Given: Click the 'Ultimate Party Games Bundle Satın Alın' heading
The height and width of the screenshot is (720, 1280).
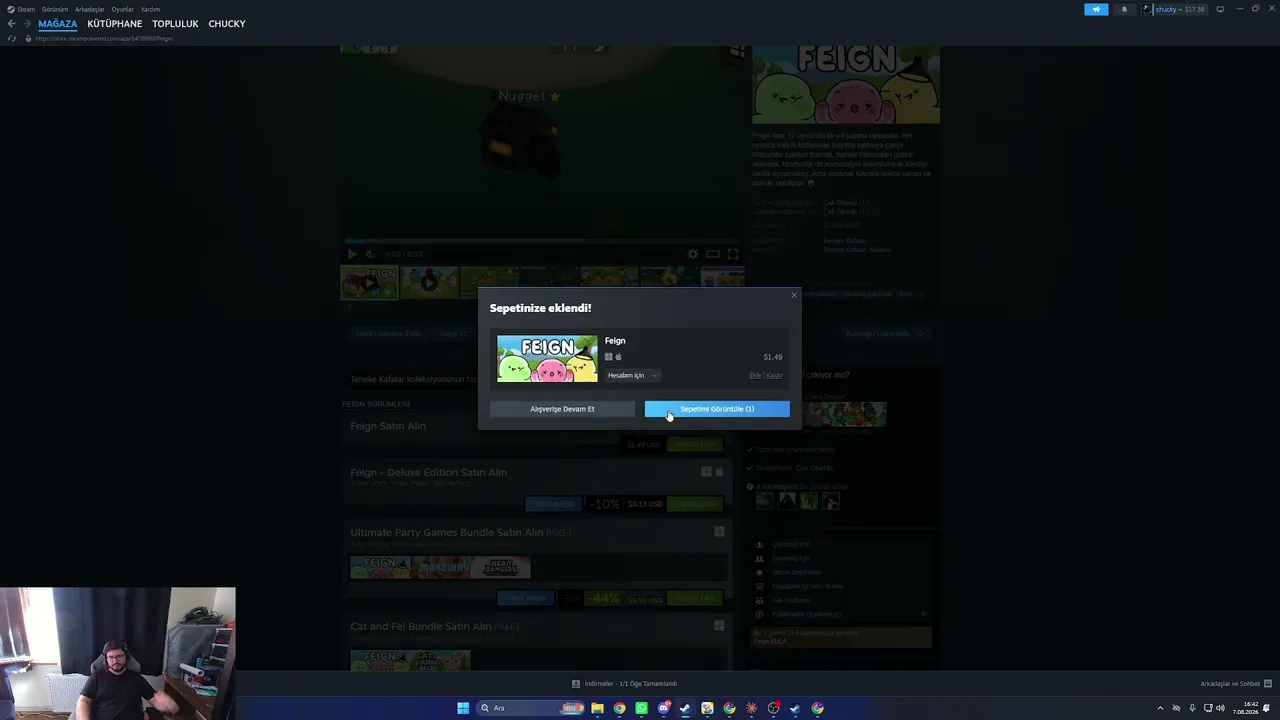Looking at the screenshot, I should [x=461, y=533].
